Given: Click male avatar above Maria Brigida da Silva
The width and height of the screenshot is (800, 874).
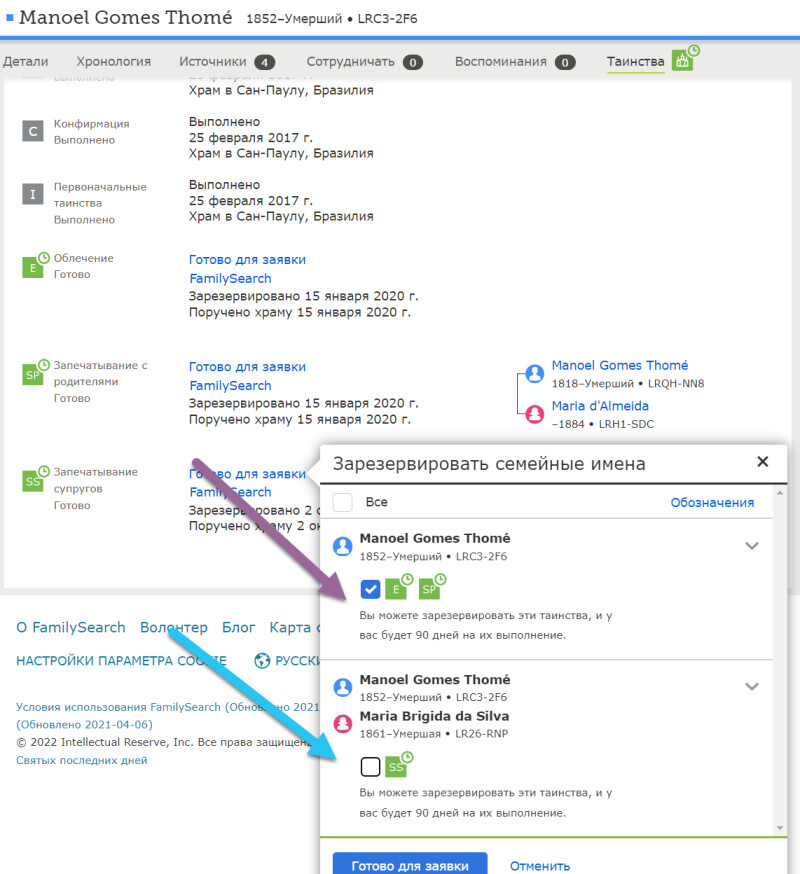Looking at the screenshot, I should click(343, 687).
